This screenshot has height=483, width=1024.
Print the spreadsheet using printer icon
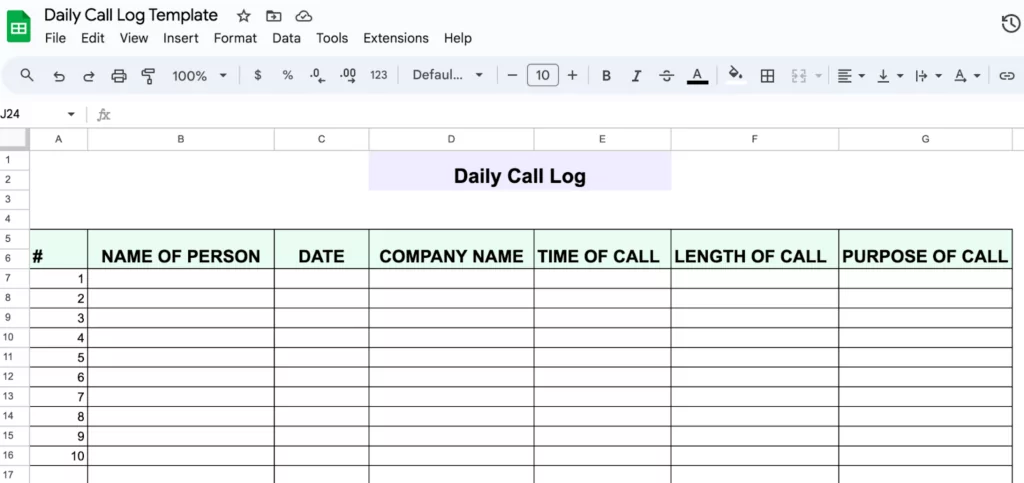(x=119, y=75)
